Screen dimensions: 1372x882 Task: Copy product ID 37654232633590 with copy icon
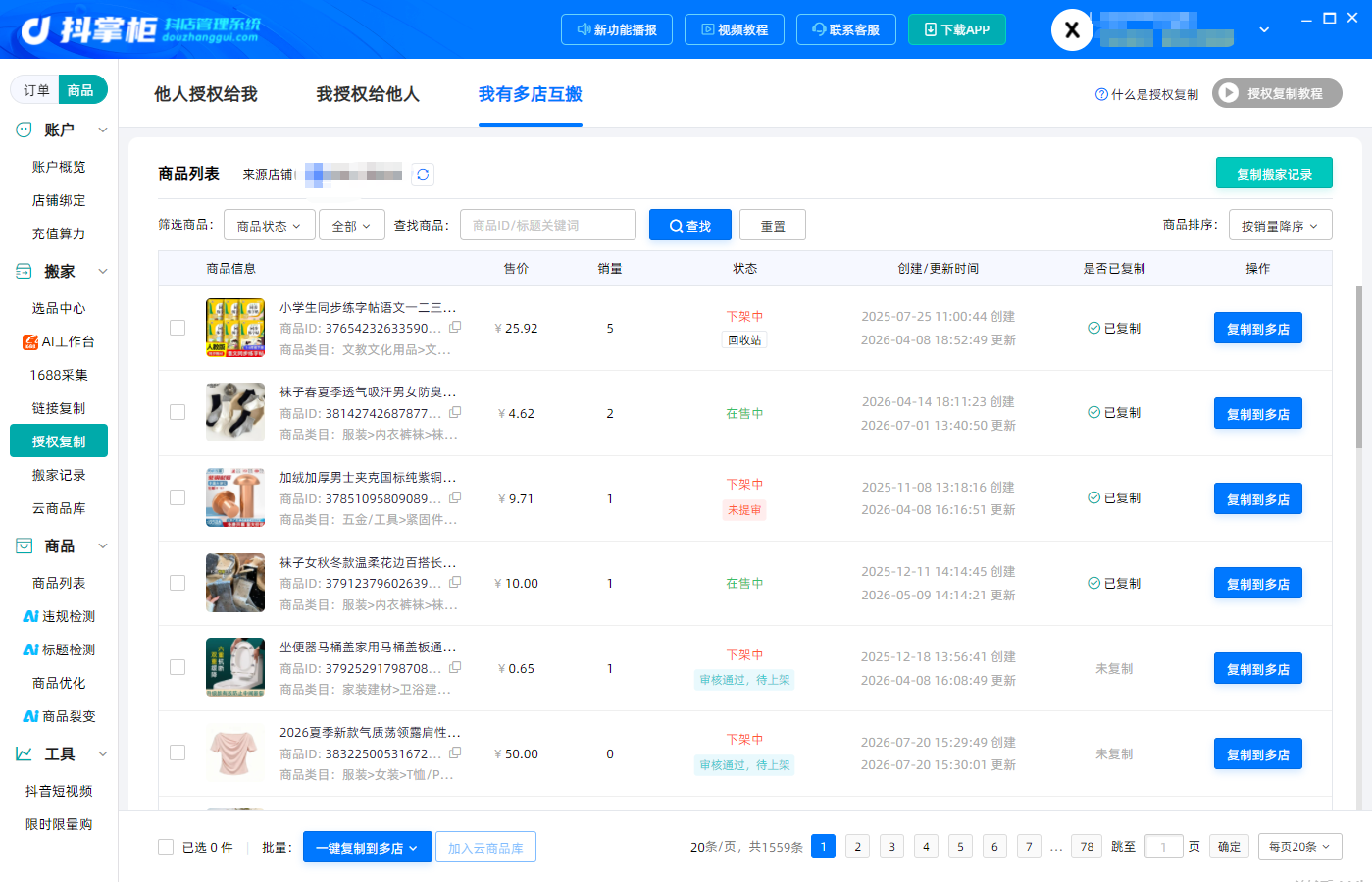click(x=455, y=328)
